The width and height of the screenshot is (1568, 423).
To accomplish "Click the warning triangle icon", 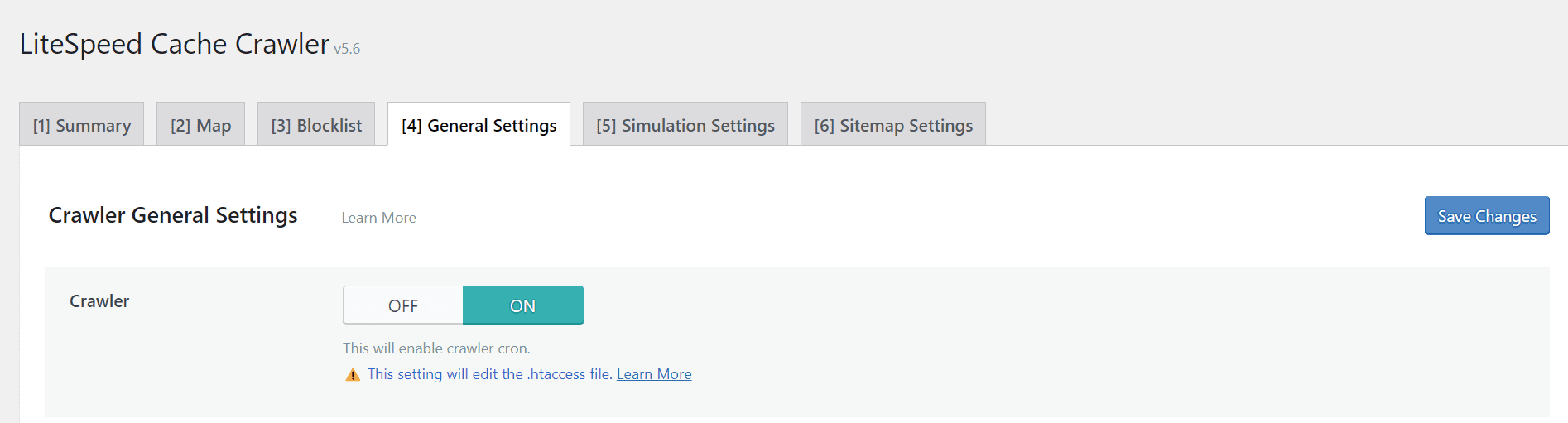I will point(353,375).
